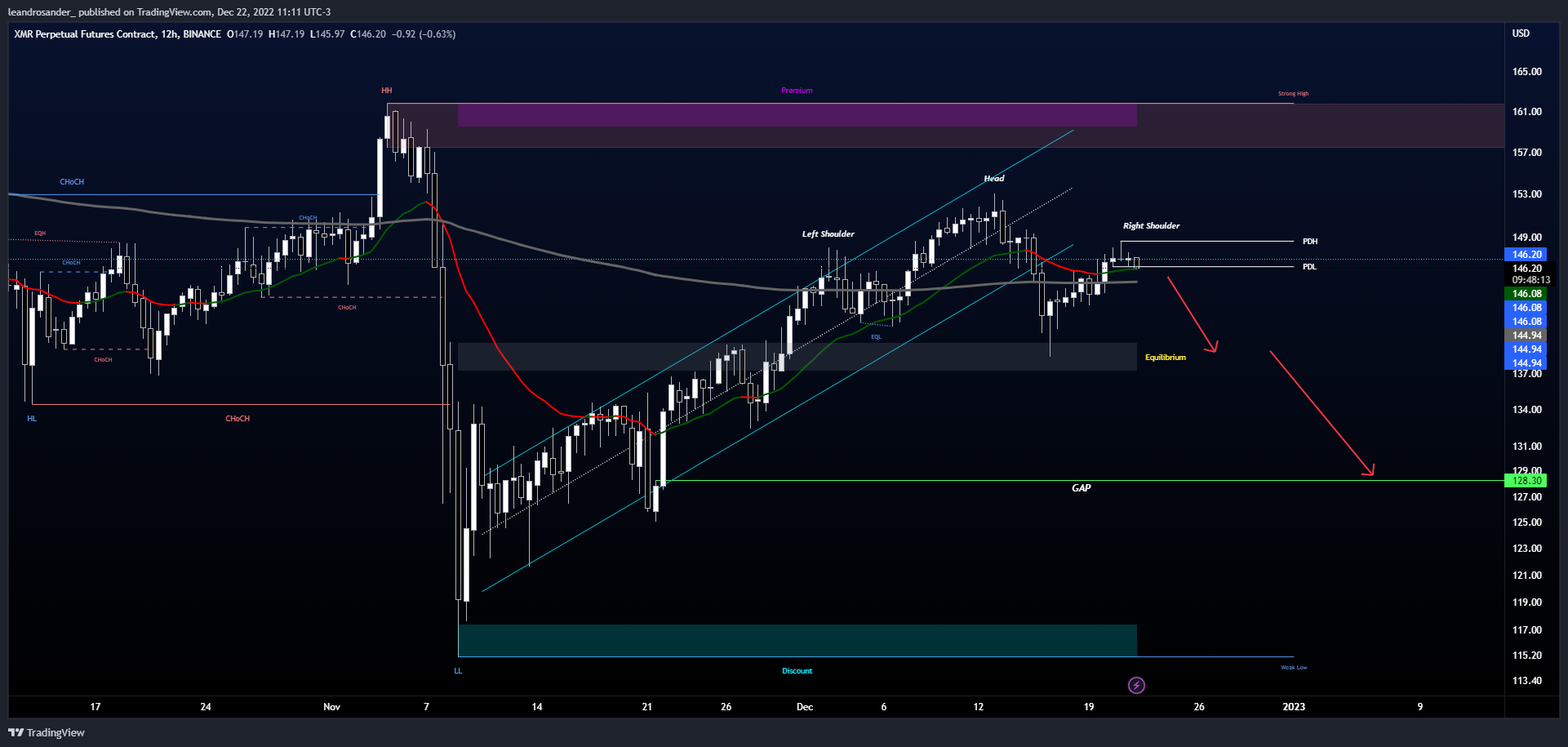The height and width of the screenshot is (747, 1568).
Task: Click the red 'EQH' label
Action: click(x=40, y=233)
